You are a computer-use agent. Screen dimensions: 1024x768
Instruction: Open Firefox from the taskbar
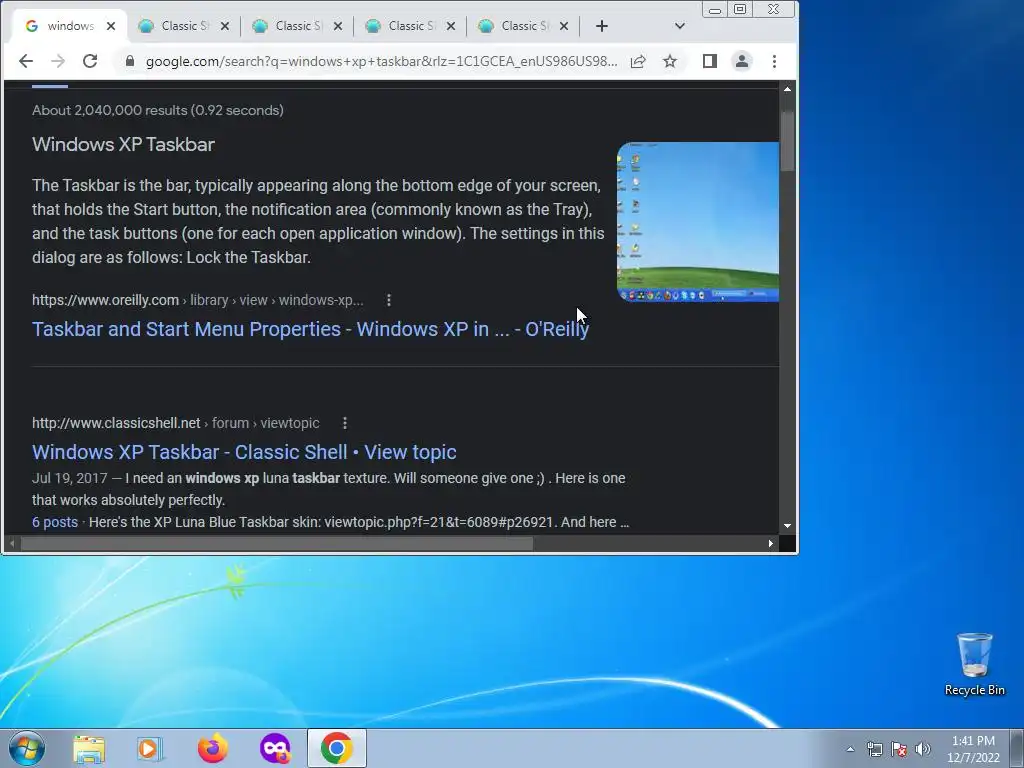click(212, 748)
